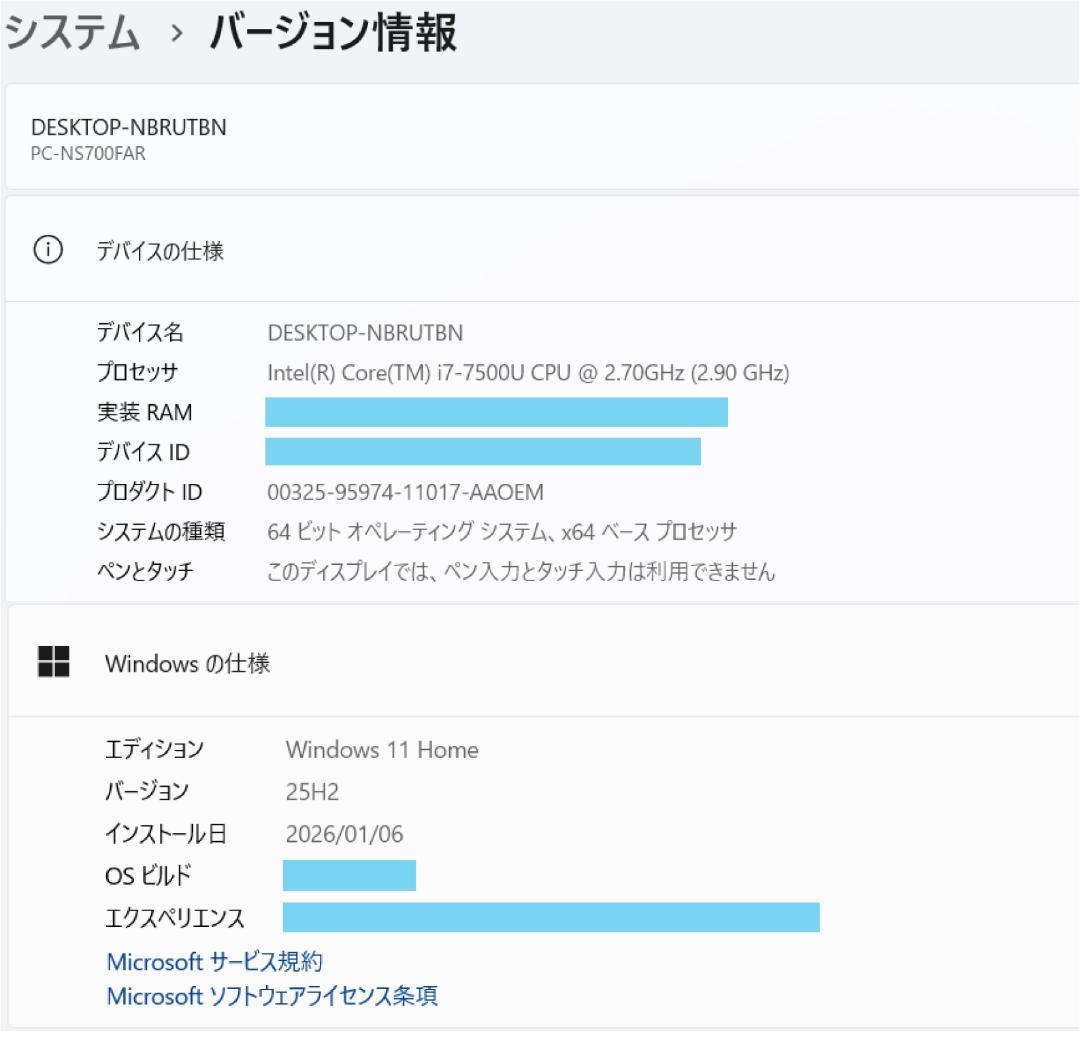This screenshot has width=1080, height=1048.
Task: Open the Microsoft ソフトウェアライセンス条項 link
Action: (x=273, y=996)
